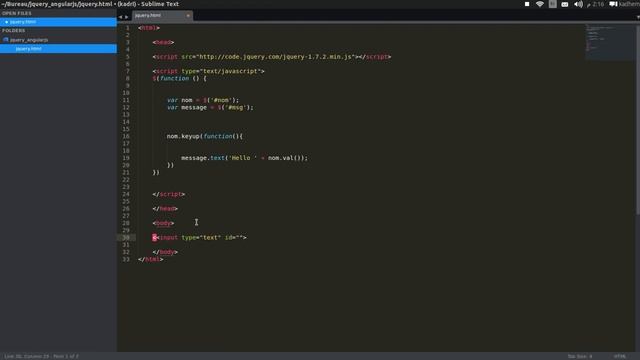Place cursor on the opening head tag
This screenshot has width=640, height=360.
click(x=163, y=42)
